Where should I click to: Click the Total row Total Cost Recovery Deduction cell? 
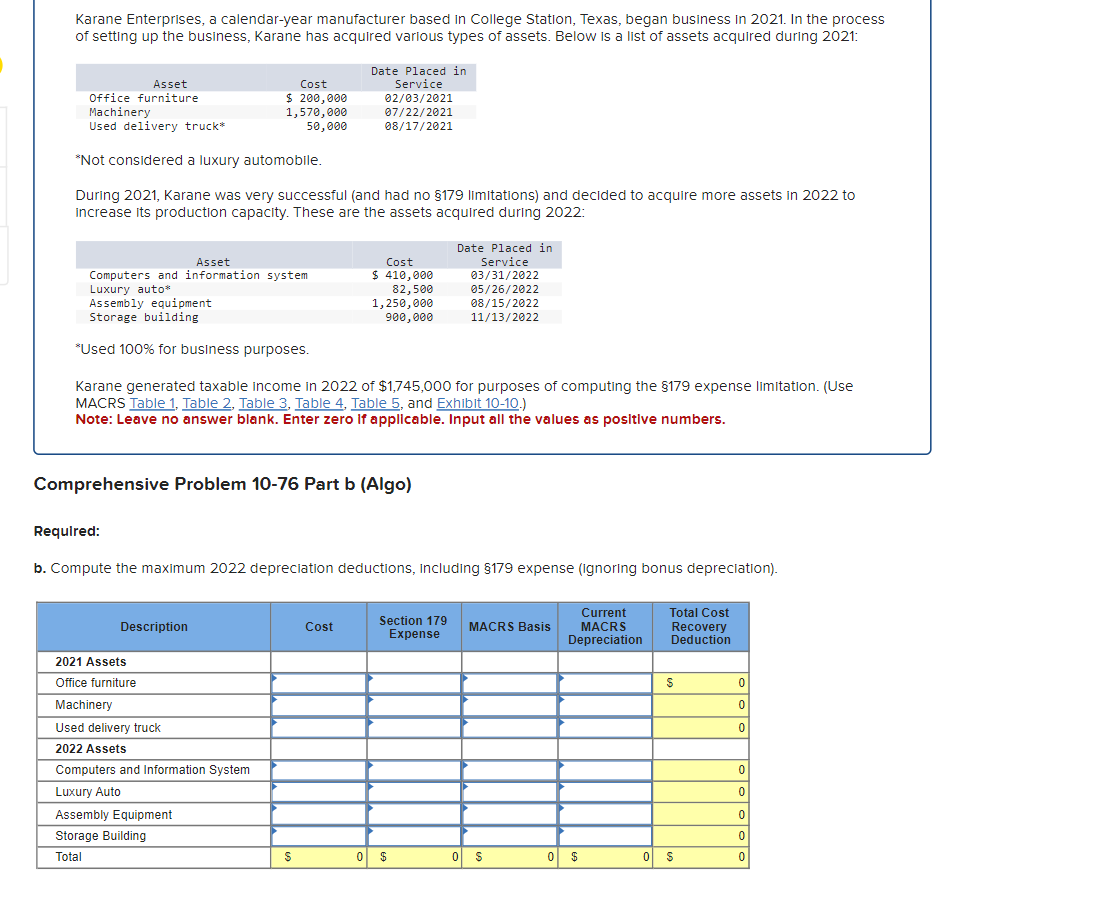pyautogui.click(x=700, y=857)
